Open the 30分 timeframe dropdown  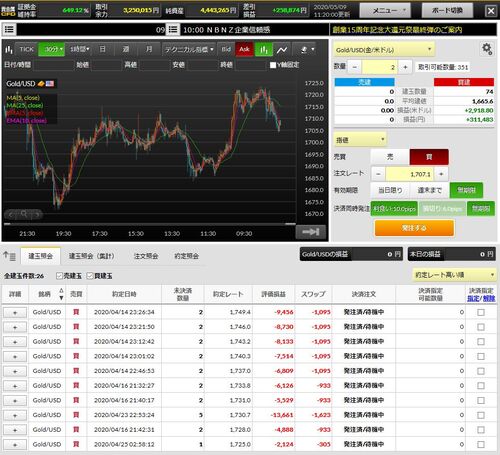(x=52, y=49)
